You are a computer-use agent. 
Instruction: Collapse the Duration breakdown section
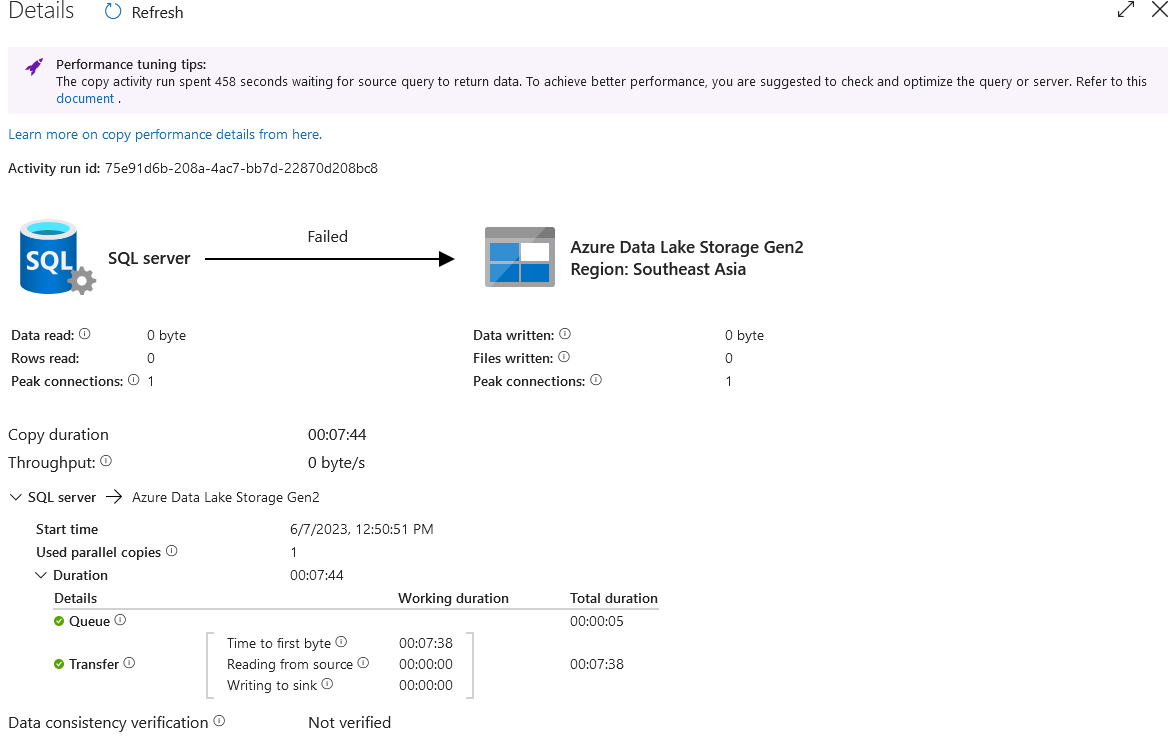click(41, 575)
